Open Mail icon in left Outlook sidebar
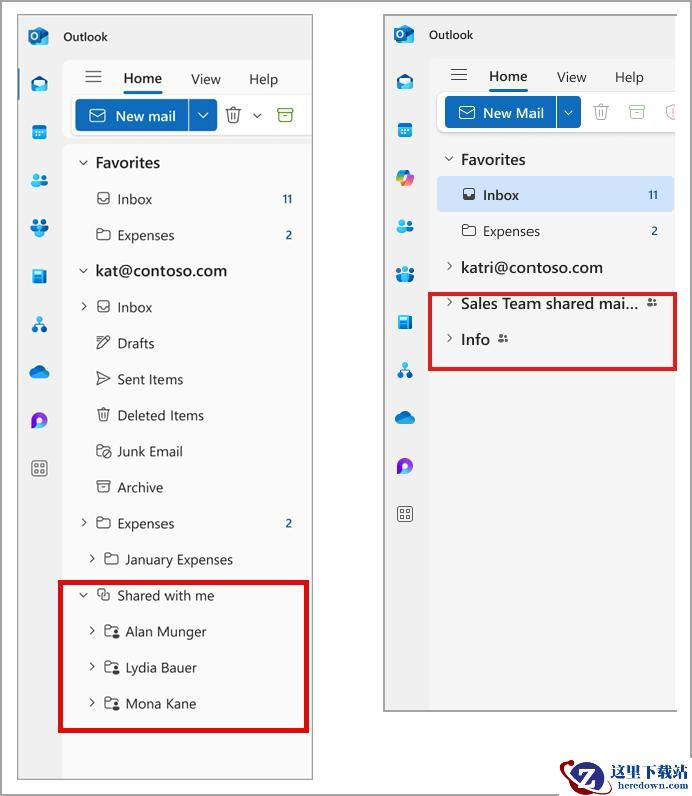Image resolution: width=692 pixels, height=796 pixels. click(x=39, y=84)
